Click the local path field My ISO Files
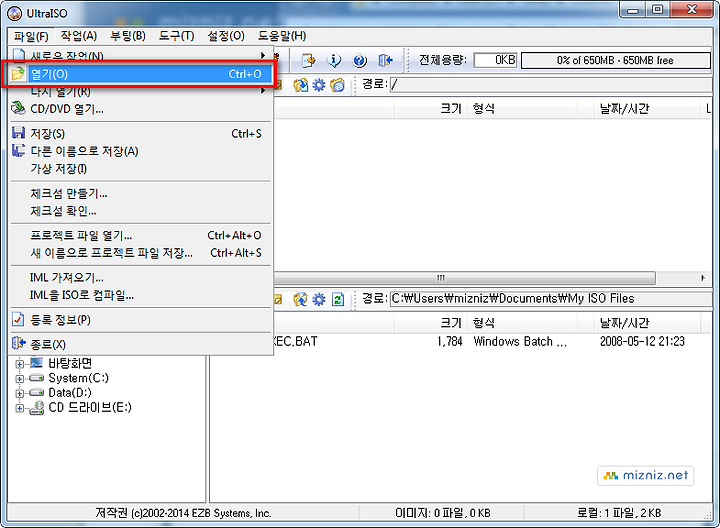 coord(551,299)
